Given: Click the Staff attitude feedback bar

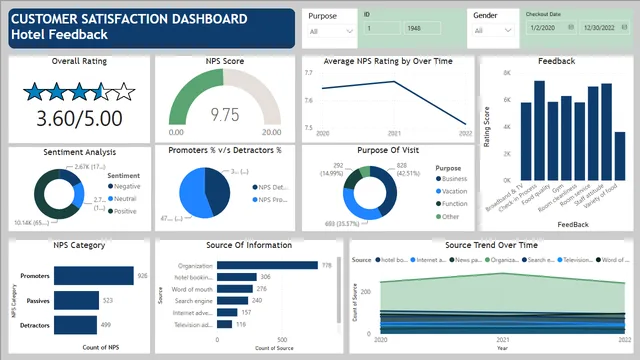Looking at the screenshot, I should [607, 132].
